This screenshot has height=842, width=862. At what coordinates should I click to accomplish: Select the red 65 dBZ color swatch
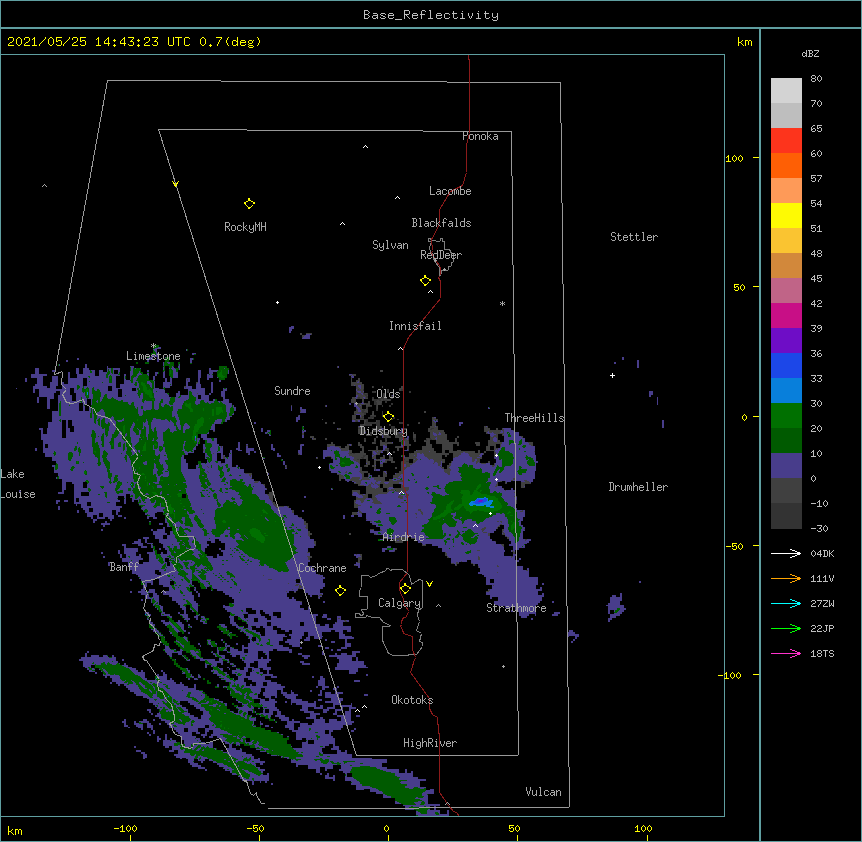[x=786, y=140]
